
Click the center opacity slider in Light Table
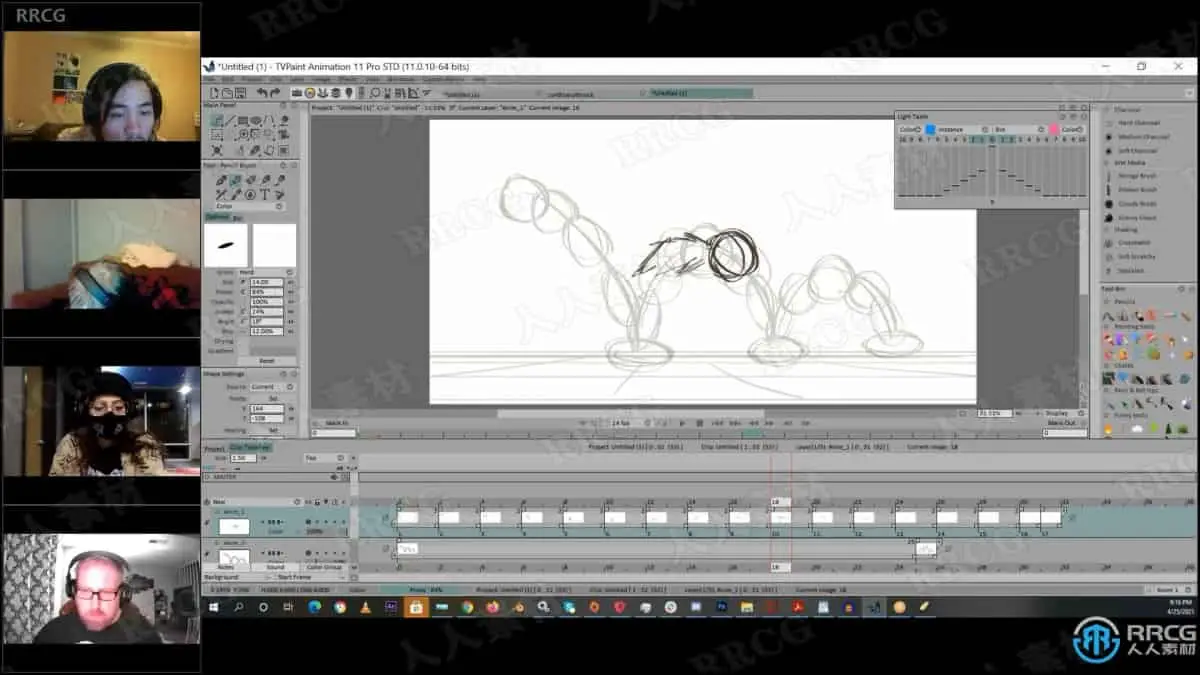pyautogui.click(x=992, y=170)
